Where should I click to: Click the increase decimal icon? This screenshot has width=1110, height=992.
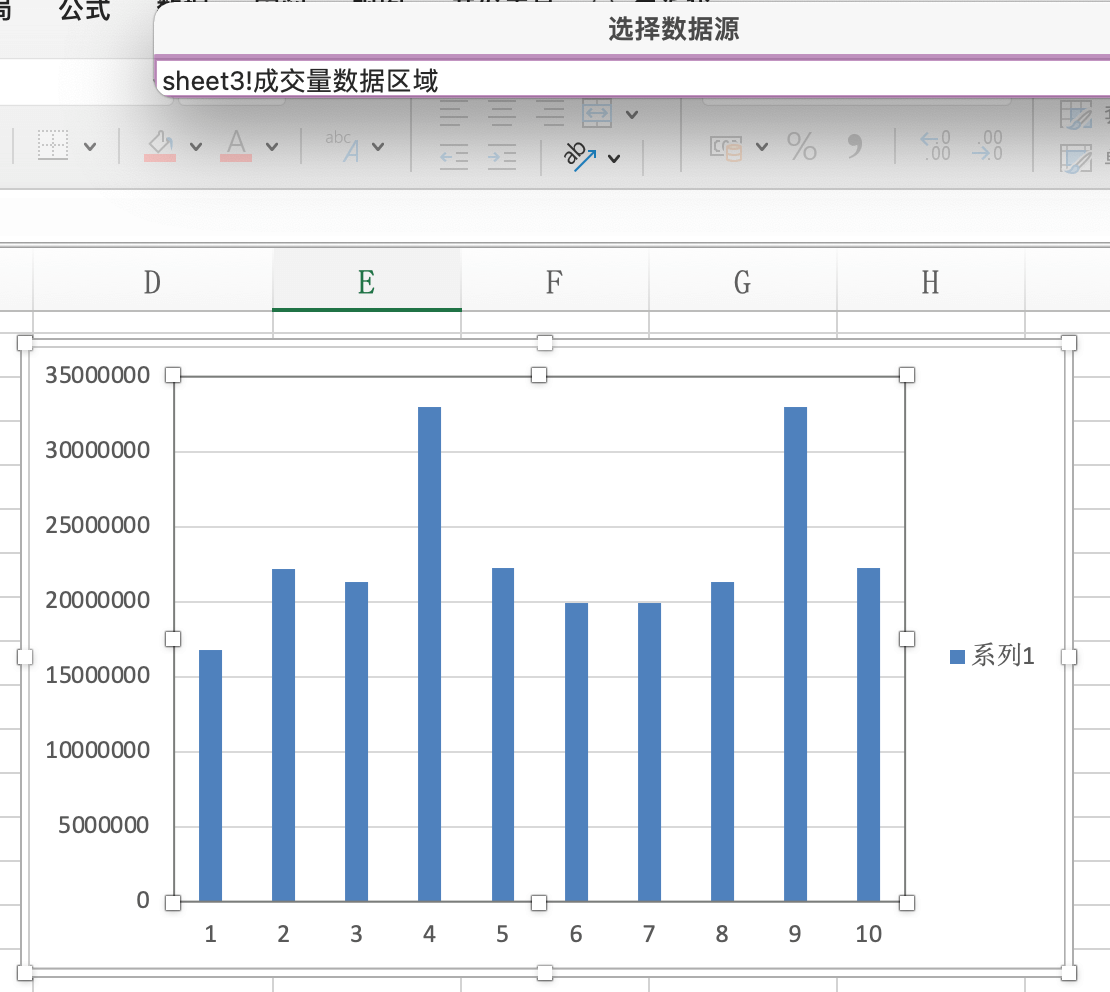tap(935, 146)
